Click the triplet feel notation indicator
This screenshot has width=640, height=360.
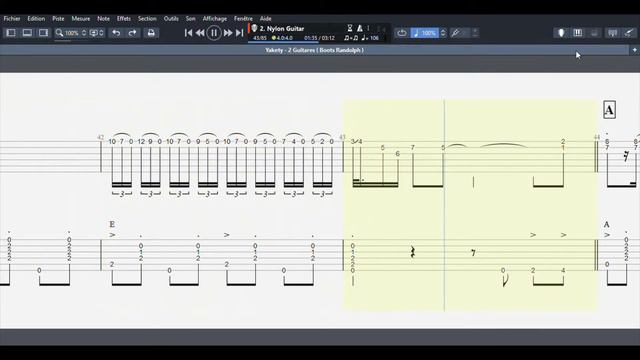click(x=351, y=38)
